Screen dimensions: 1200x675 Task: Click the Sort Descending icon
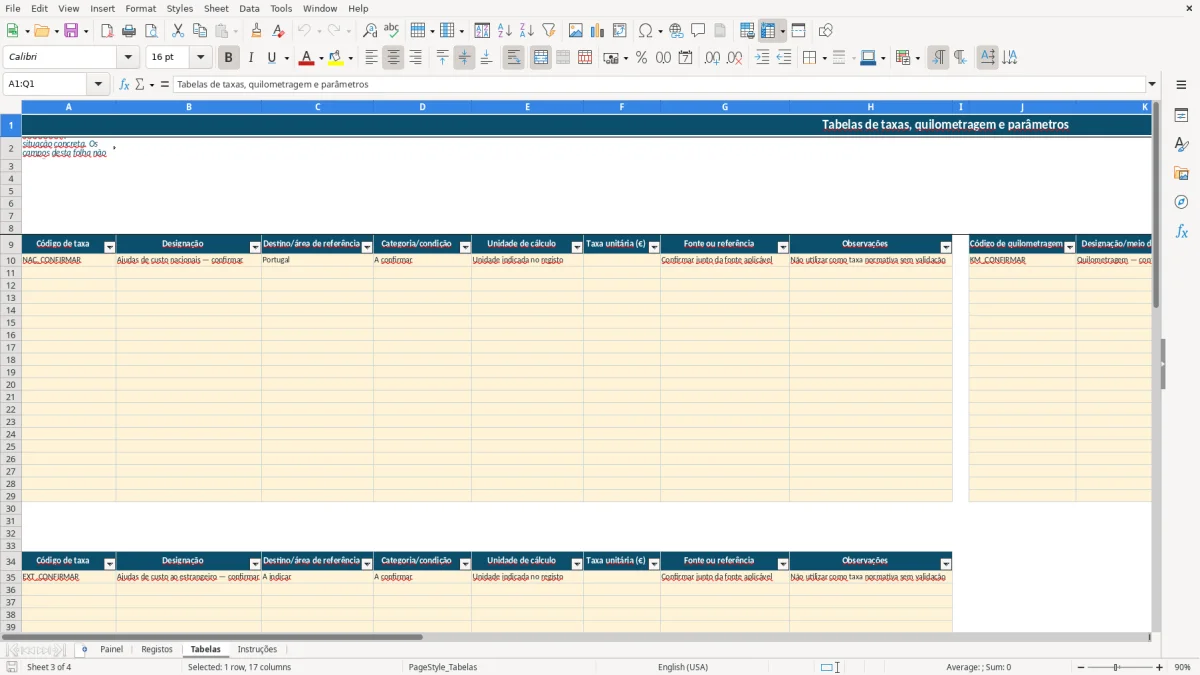point(527,31)
